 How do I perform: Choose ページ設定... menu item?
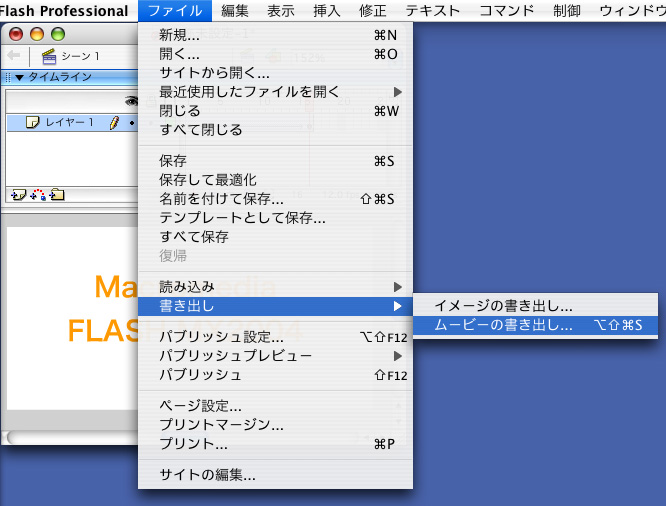click(x=275, y=406)
